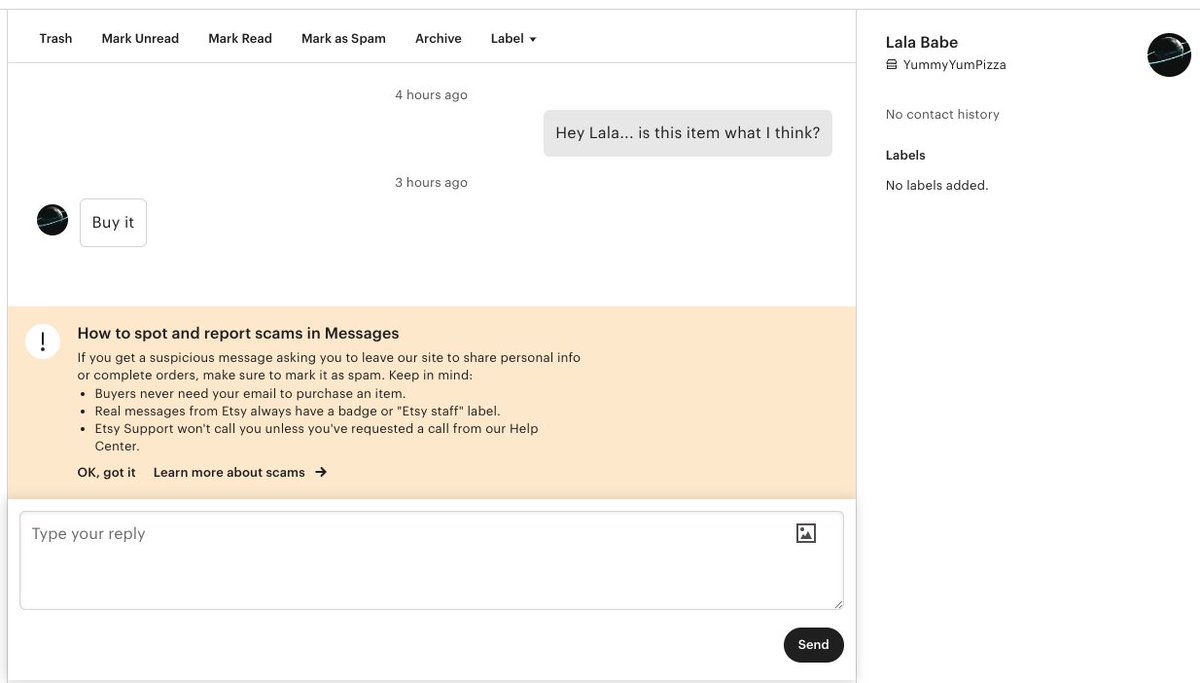Open the Learn more about scams link
The height and width of the screenshot is (683, 1200).
(229, 472)
